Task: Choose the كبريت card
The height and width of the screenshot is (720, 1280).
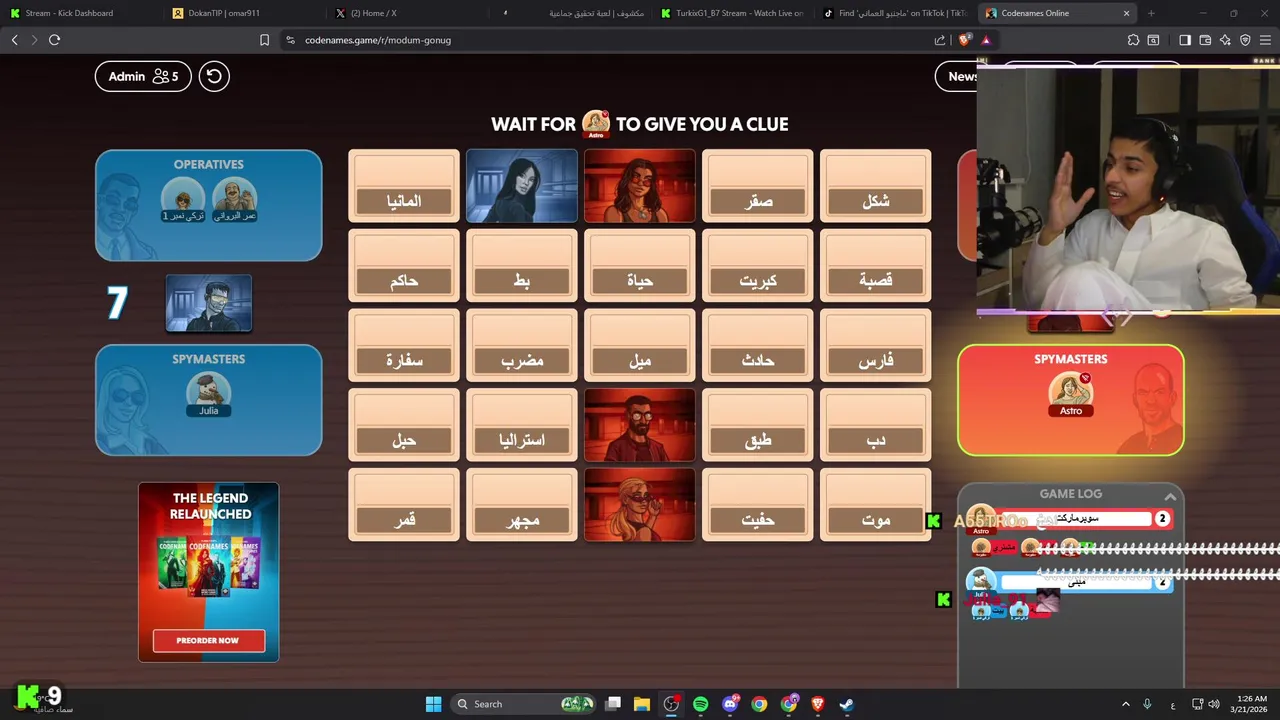Action: (758, 266)
